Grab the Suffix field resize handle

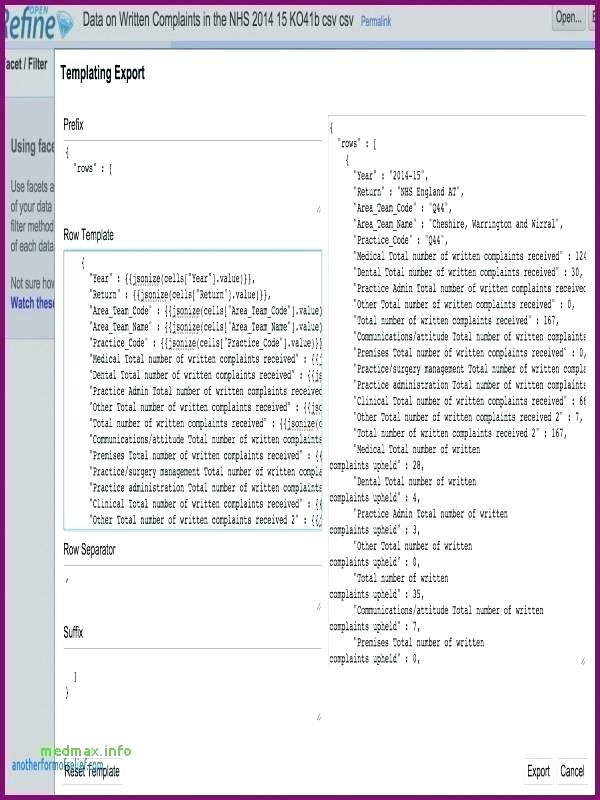point(319,716)
